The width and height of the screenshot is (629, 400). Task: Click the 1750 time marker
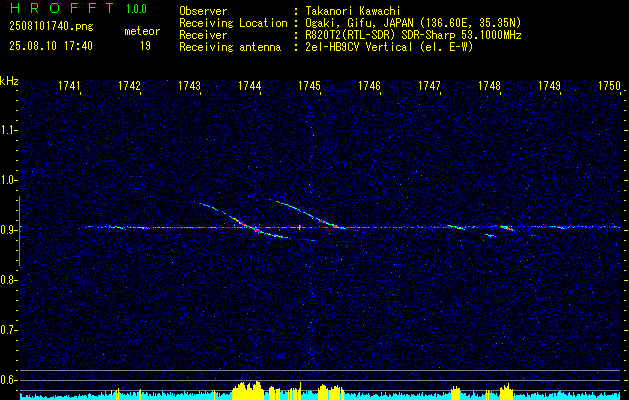coord(609,86)
